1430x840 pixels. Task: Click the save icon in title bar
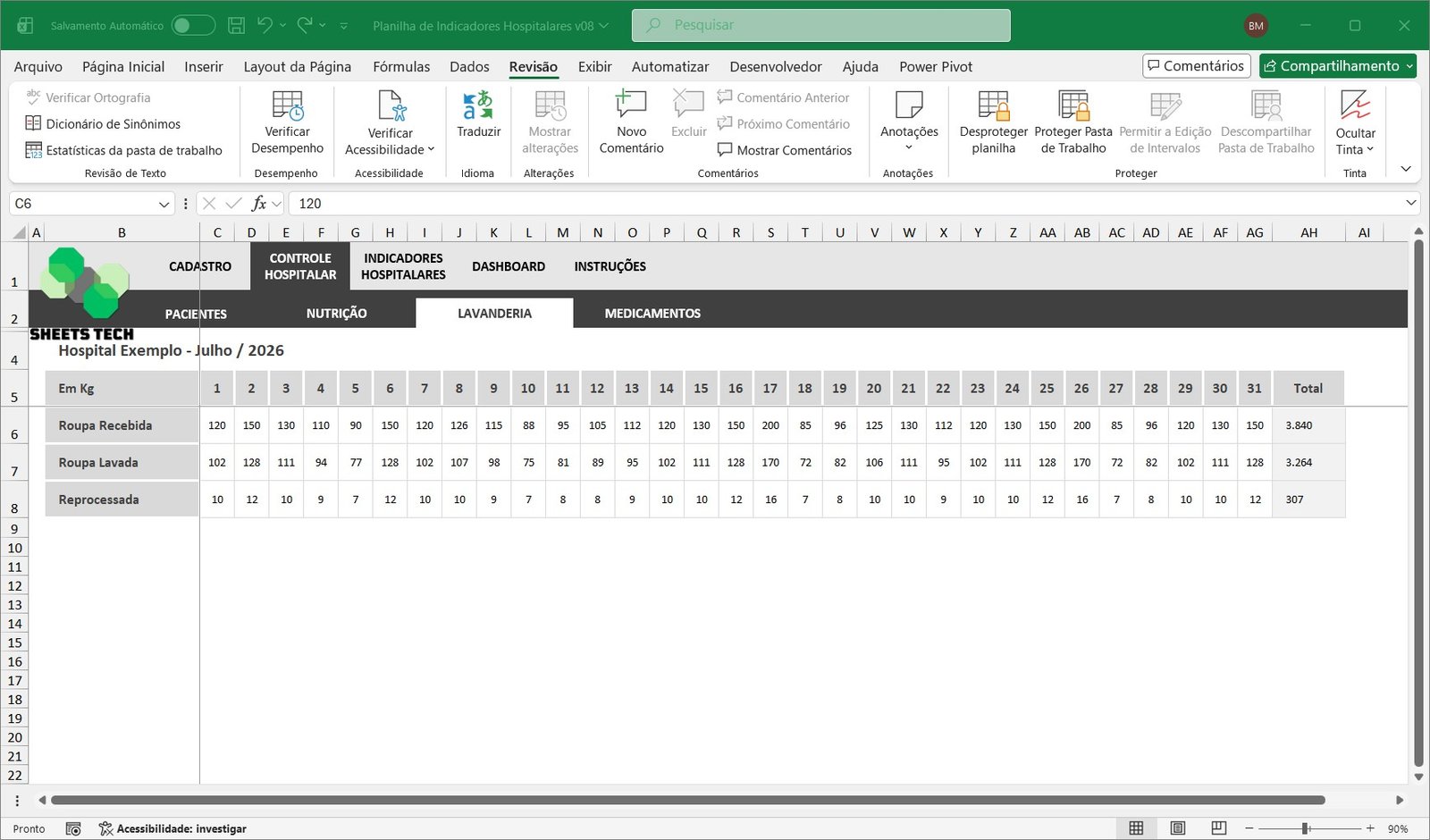coord(236,26)
